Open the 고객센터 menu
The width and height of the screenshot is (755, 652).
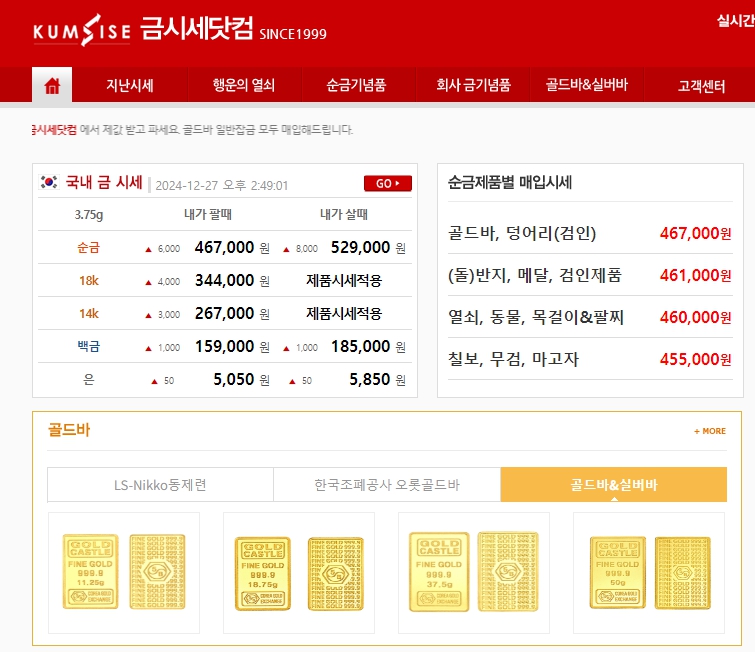(701, 86)
